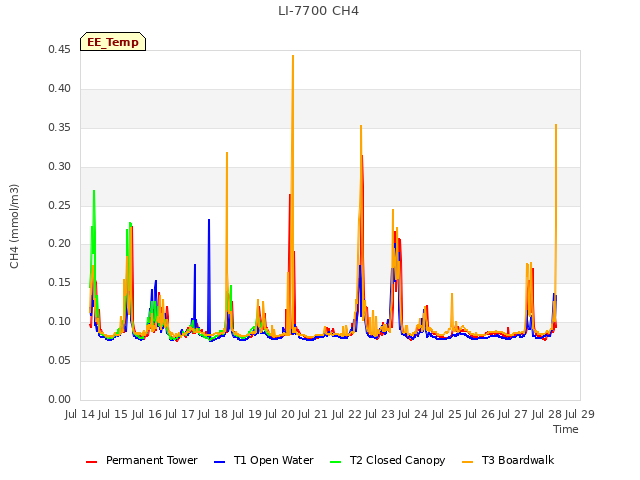Click the tallest orange peak near Jul 20
The image size is (640, 480).
pyautogui.click(x=293, y=56)
